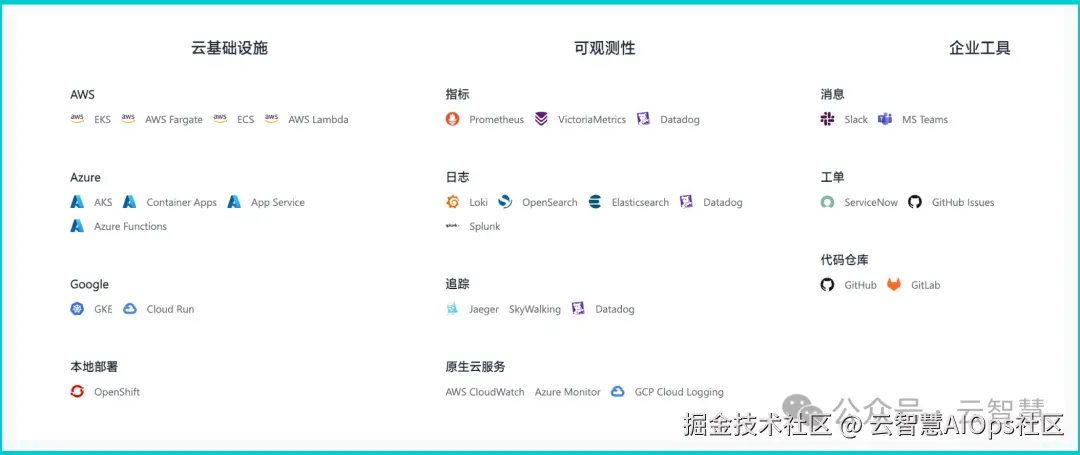The height and width of the screenshot is (455, 1080).
Task: Click the small Splunk logo icon
Action: [453, 225]
